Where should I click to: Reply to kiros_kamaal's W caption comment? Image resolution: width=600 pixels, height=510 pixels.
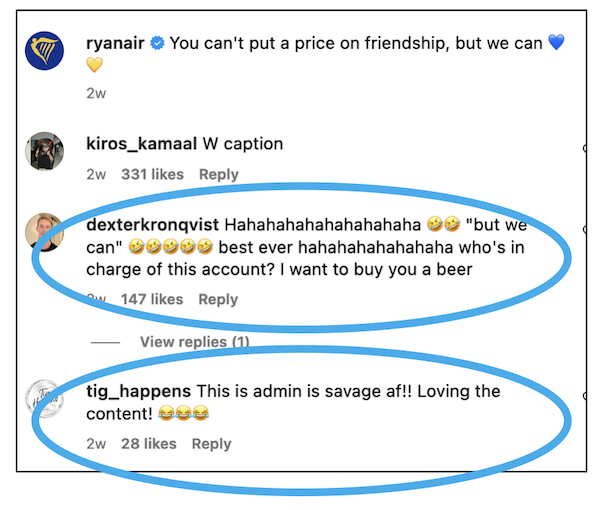pos(218,174)
